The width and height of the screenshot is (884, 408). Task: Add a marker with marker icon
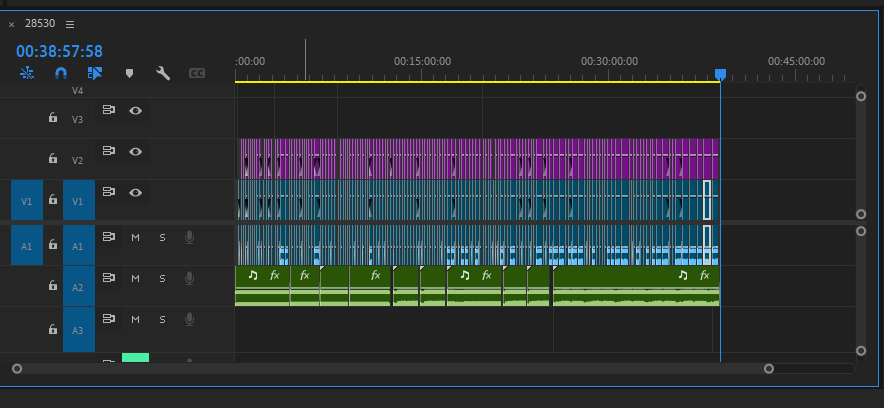click(129, 74)
